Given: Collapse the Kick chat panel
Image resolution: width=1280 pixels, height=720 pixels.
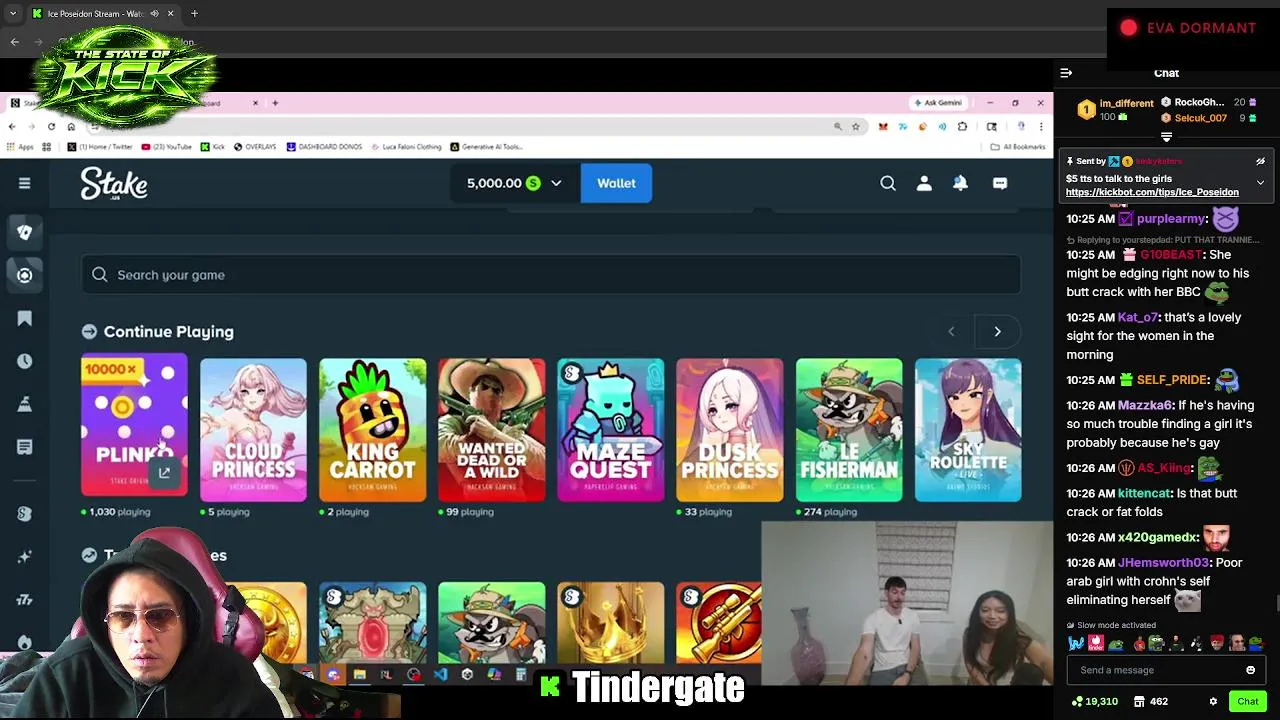Looking at the screenshot, I should pyautogui.click(x=1066, y=73).
